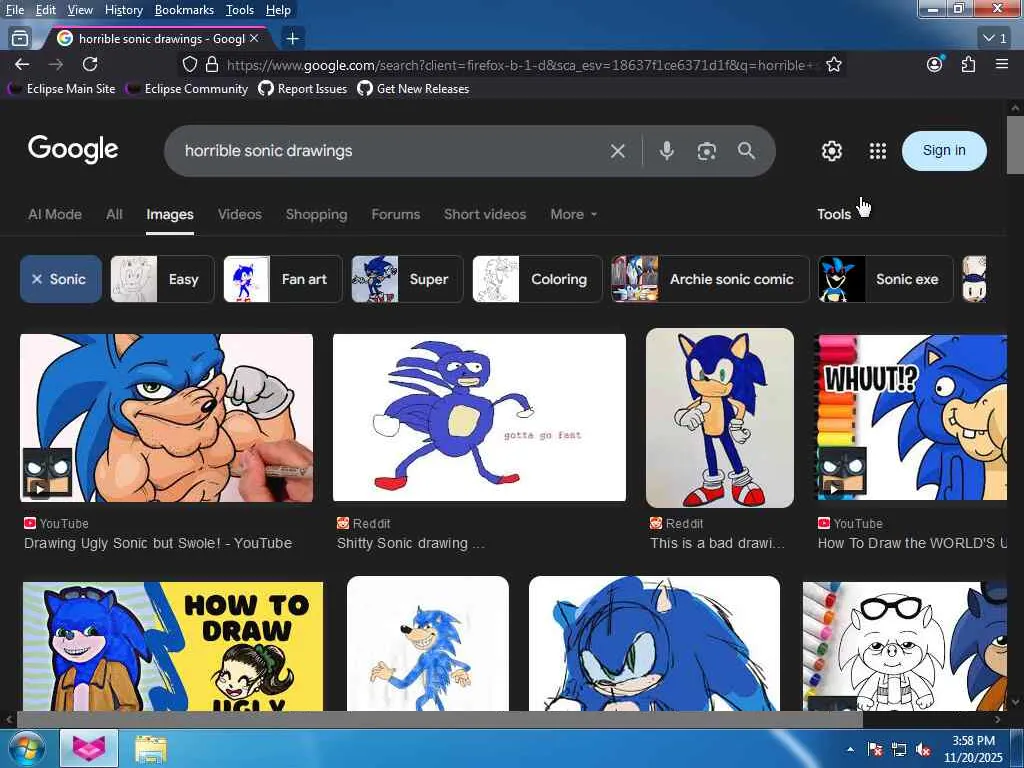Click the horizontal scrollbar at page bottom
Viewport: 1024px width, 768px height.
pyautogui.click(x=439, y=719)
